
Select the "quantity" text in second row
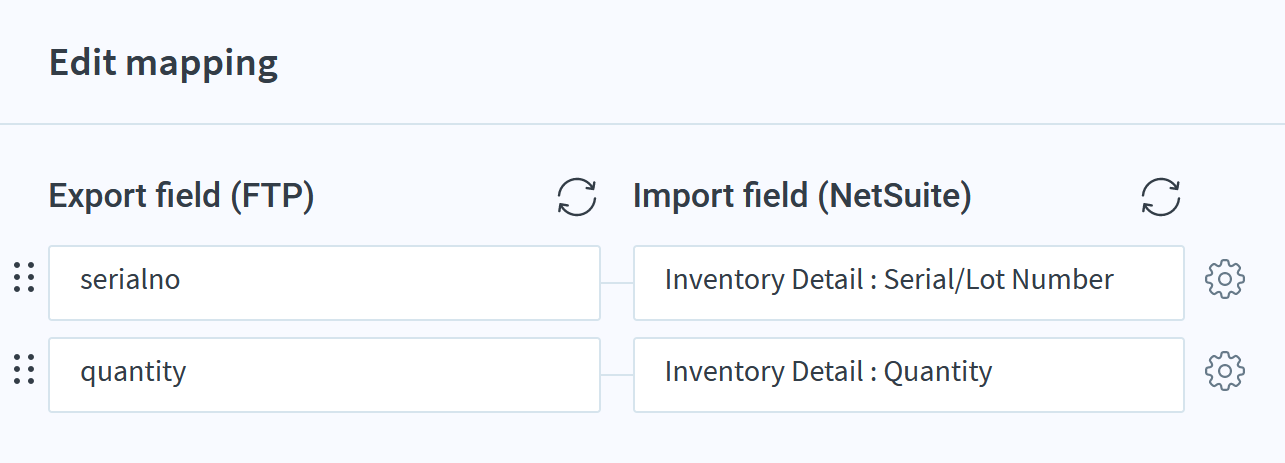coord(133,373)
